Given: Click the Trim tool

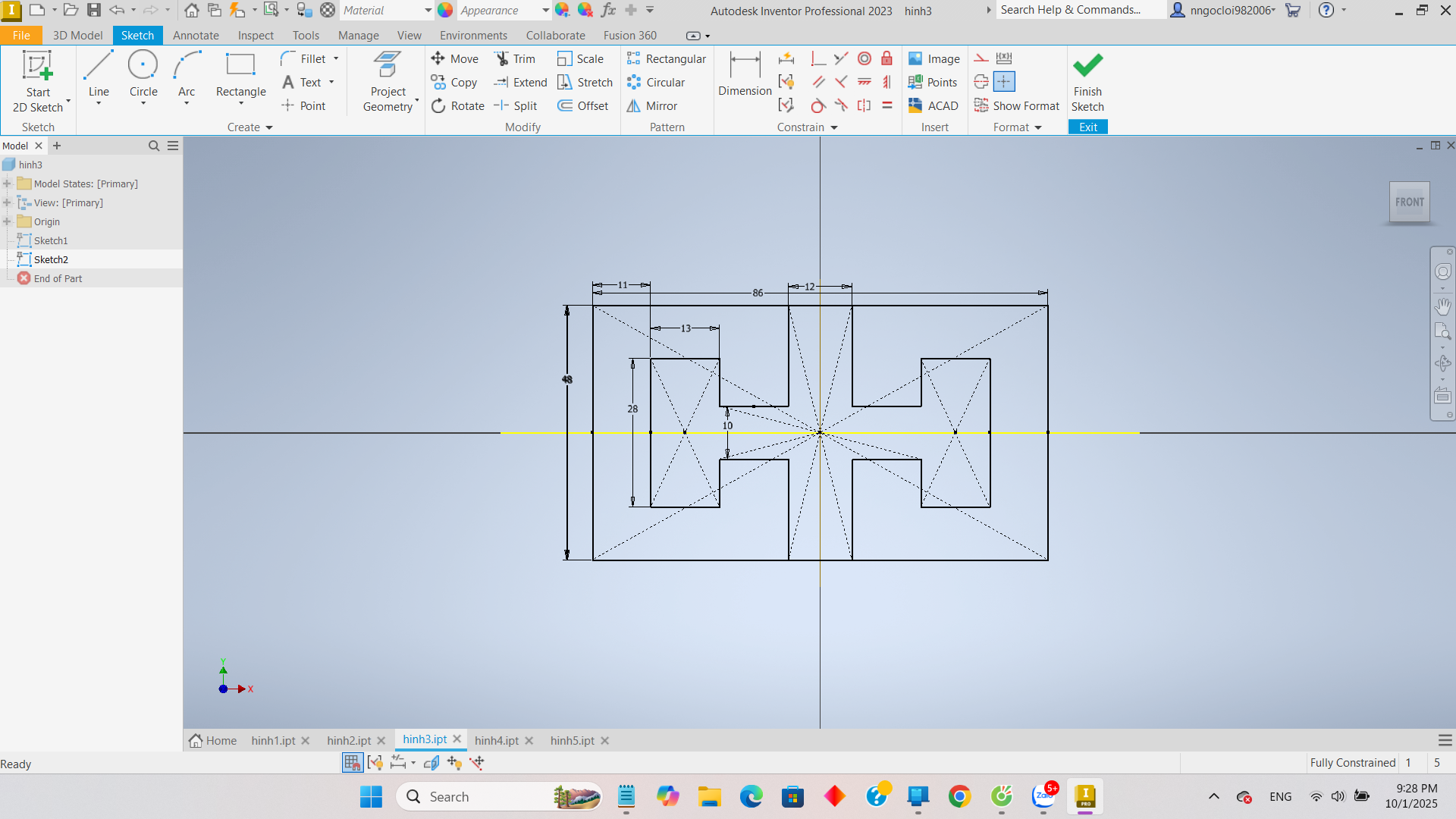Looking at the screenshot, I should [515, 59].
